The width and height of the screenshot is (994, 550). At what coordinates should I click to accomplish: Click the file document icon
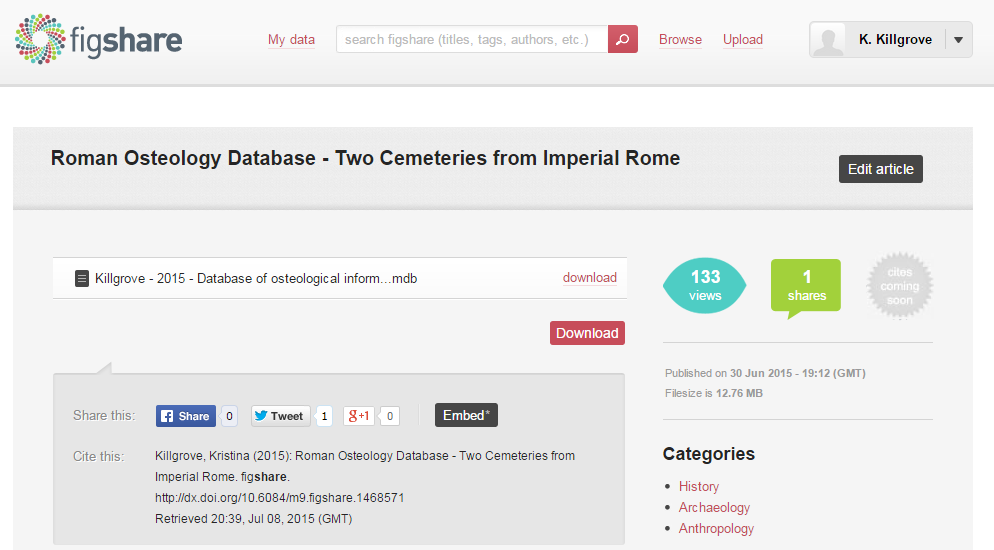coord(82,278)
